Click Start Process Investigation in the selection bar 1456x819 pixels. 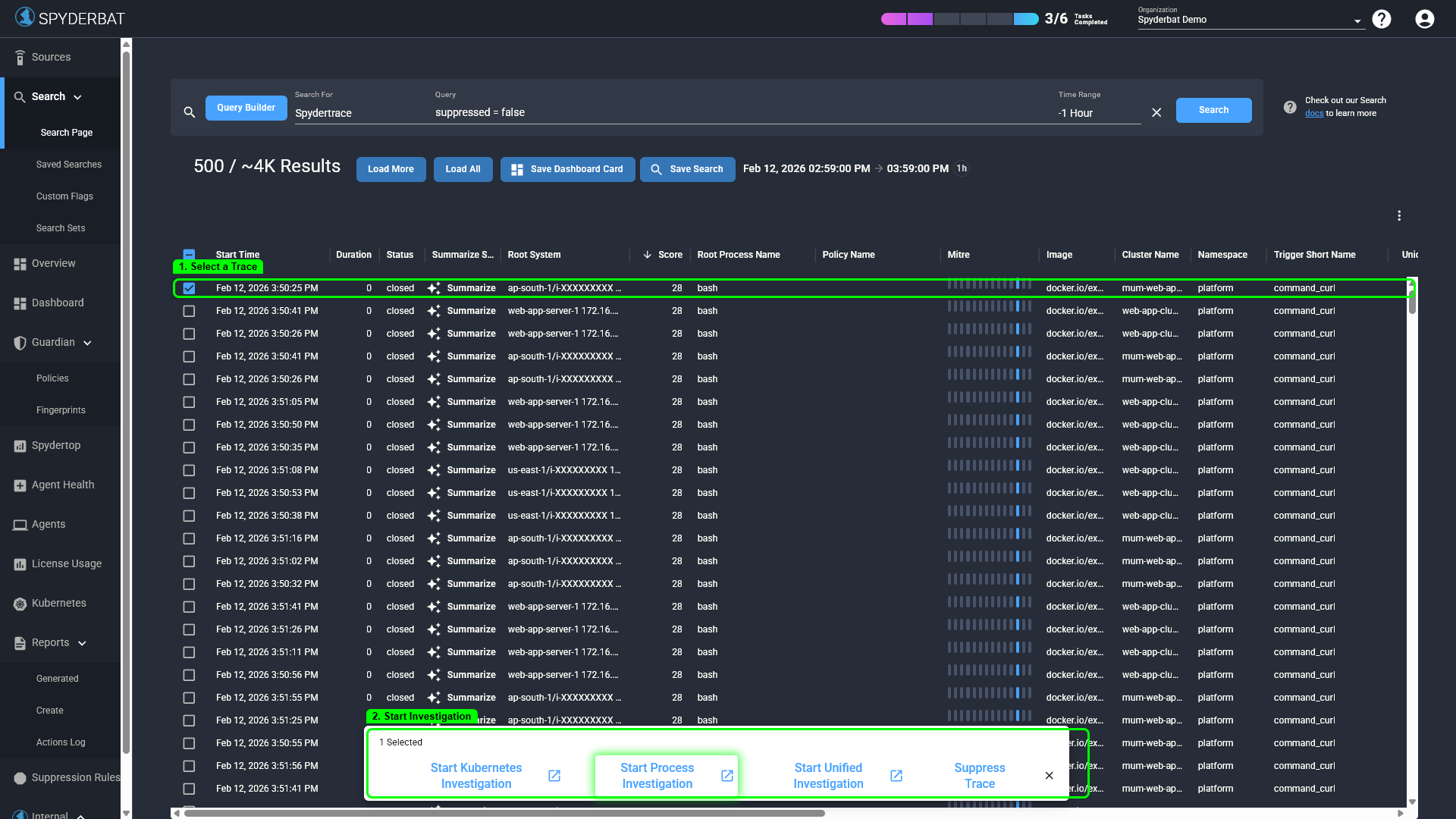coord(657,775)
